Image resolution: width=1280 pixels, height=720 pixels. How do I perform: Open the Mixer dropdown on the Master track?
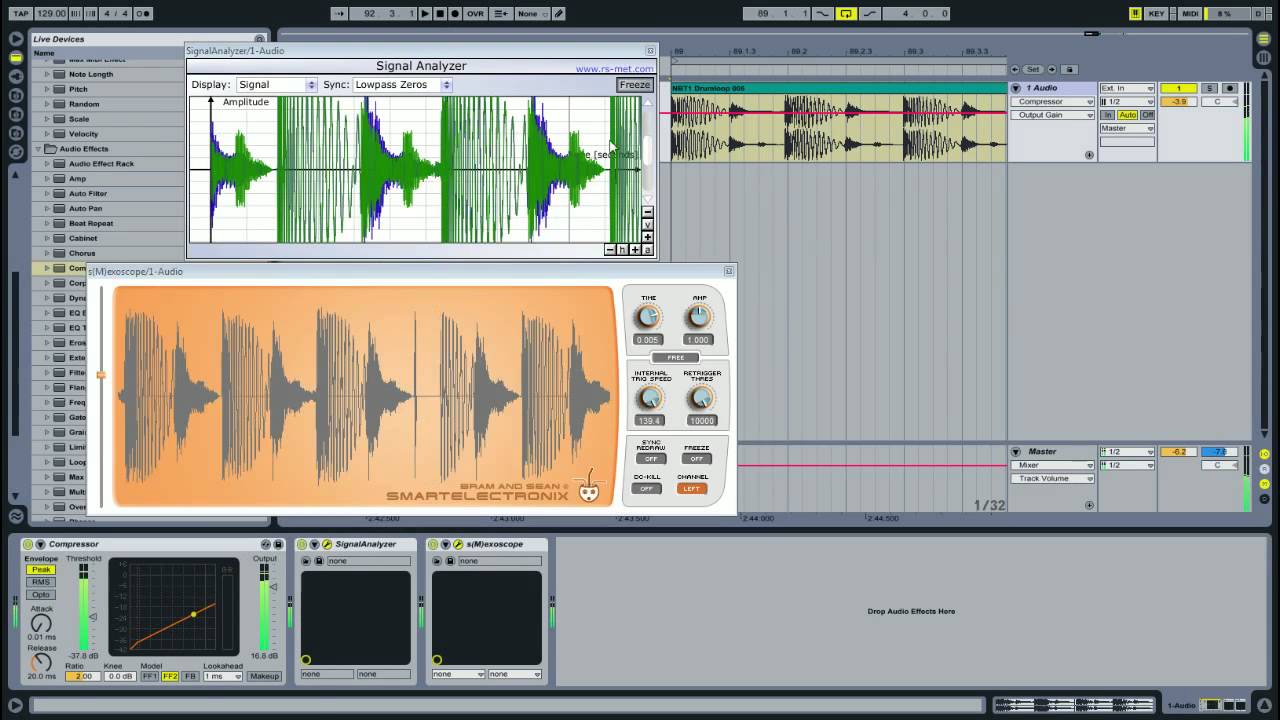[1054, 465]
